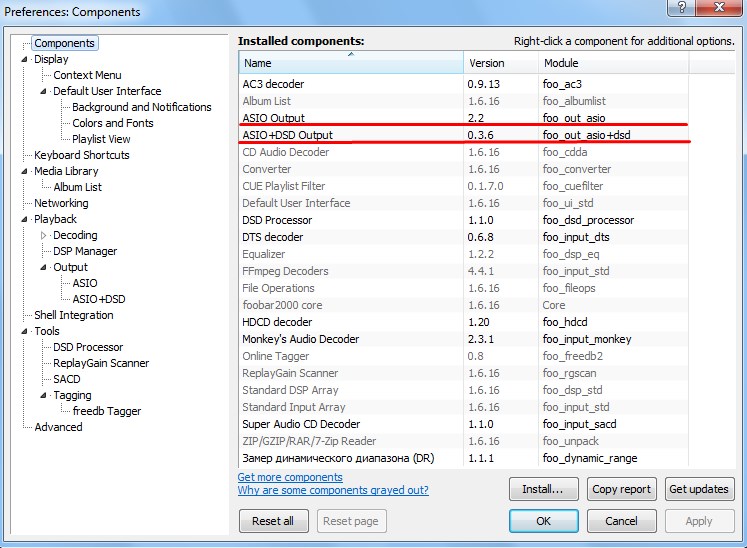The height and width of the screenshot is (548, 747).
Task: Open Colors and Fonts page
Action: coord(112,123)
